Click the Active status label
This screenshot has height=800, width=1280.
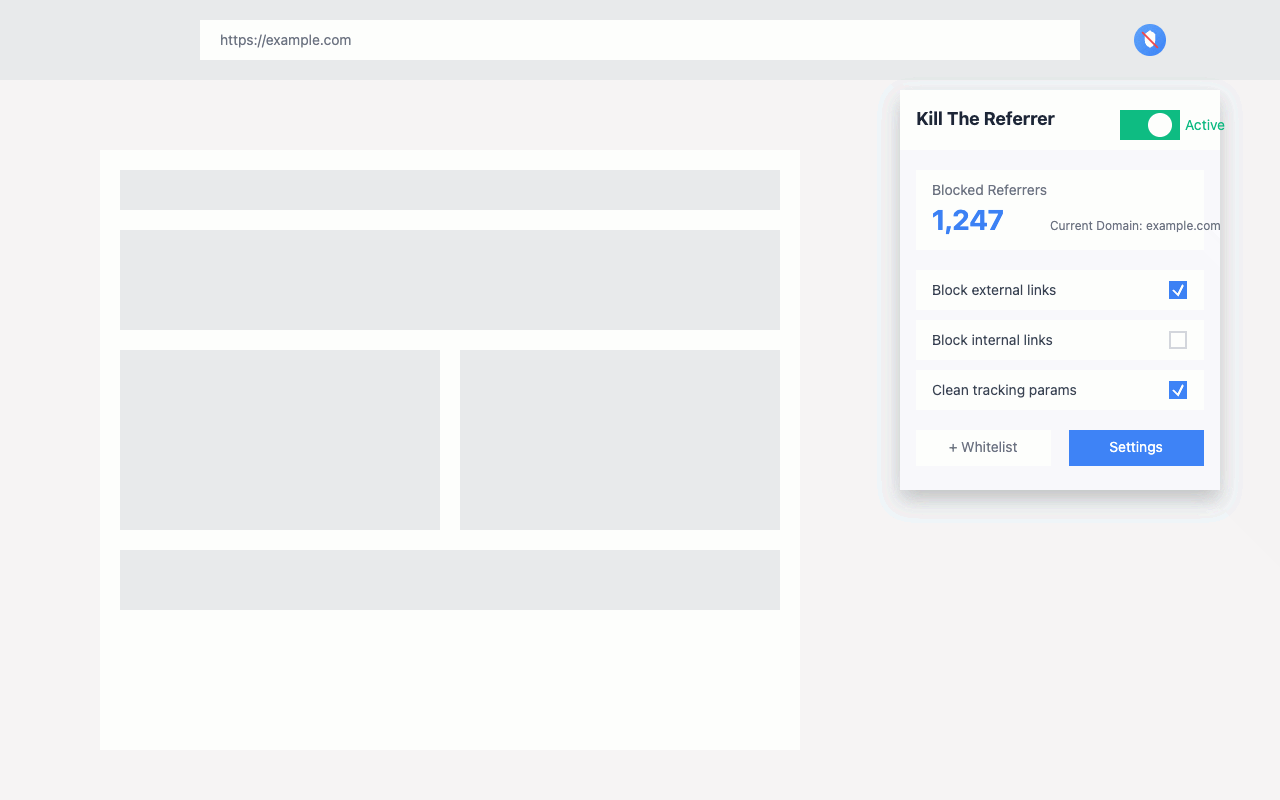tap(1204, 125)
